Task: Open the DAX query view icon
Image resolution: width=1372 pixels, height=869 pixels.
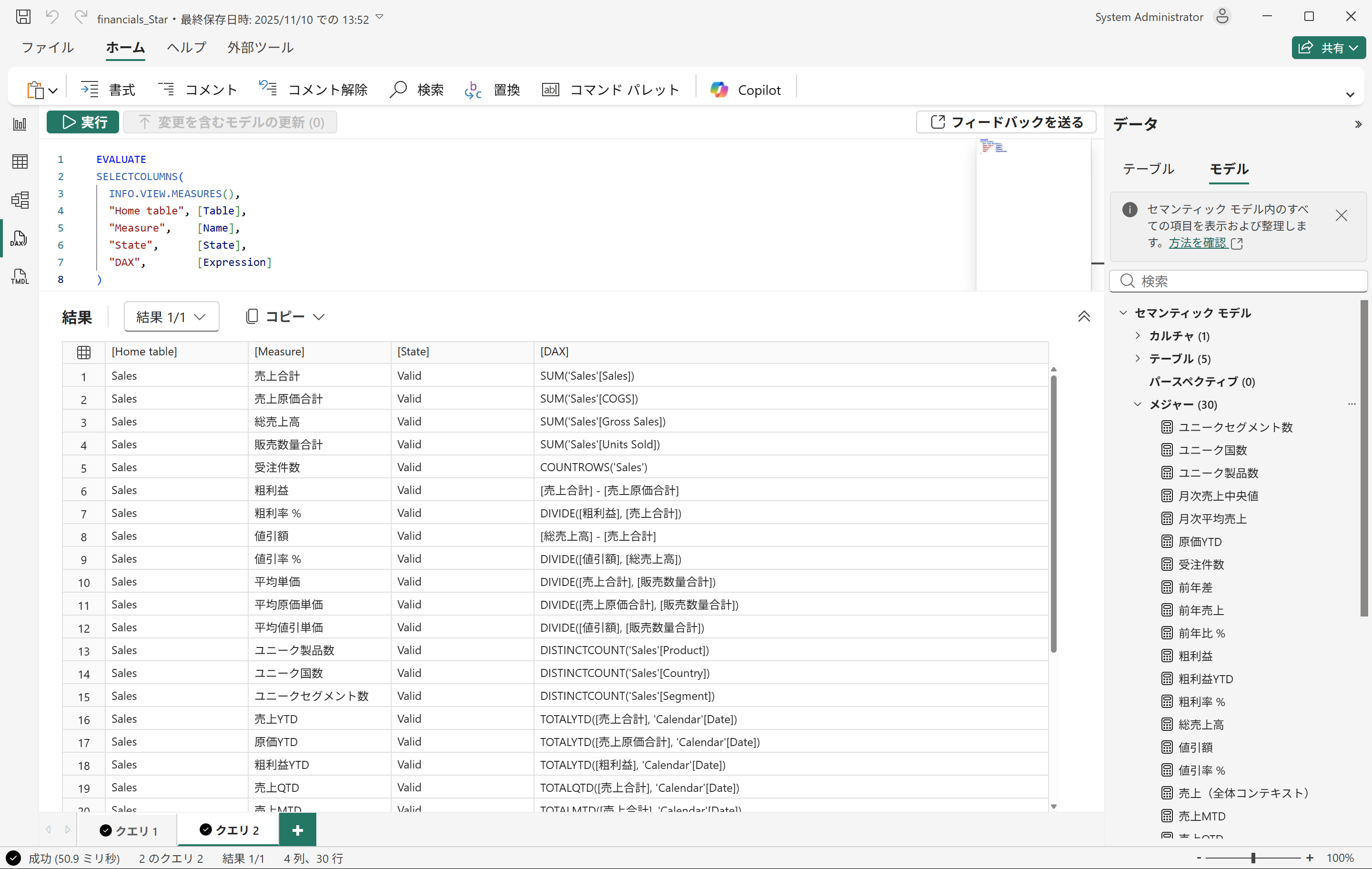Action: (x=19, y=239)
